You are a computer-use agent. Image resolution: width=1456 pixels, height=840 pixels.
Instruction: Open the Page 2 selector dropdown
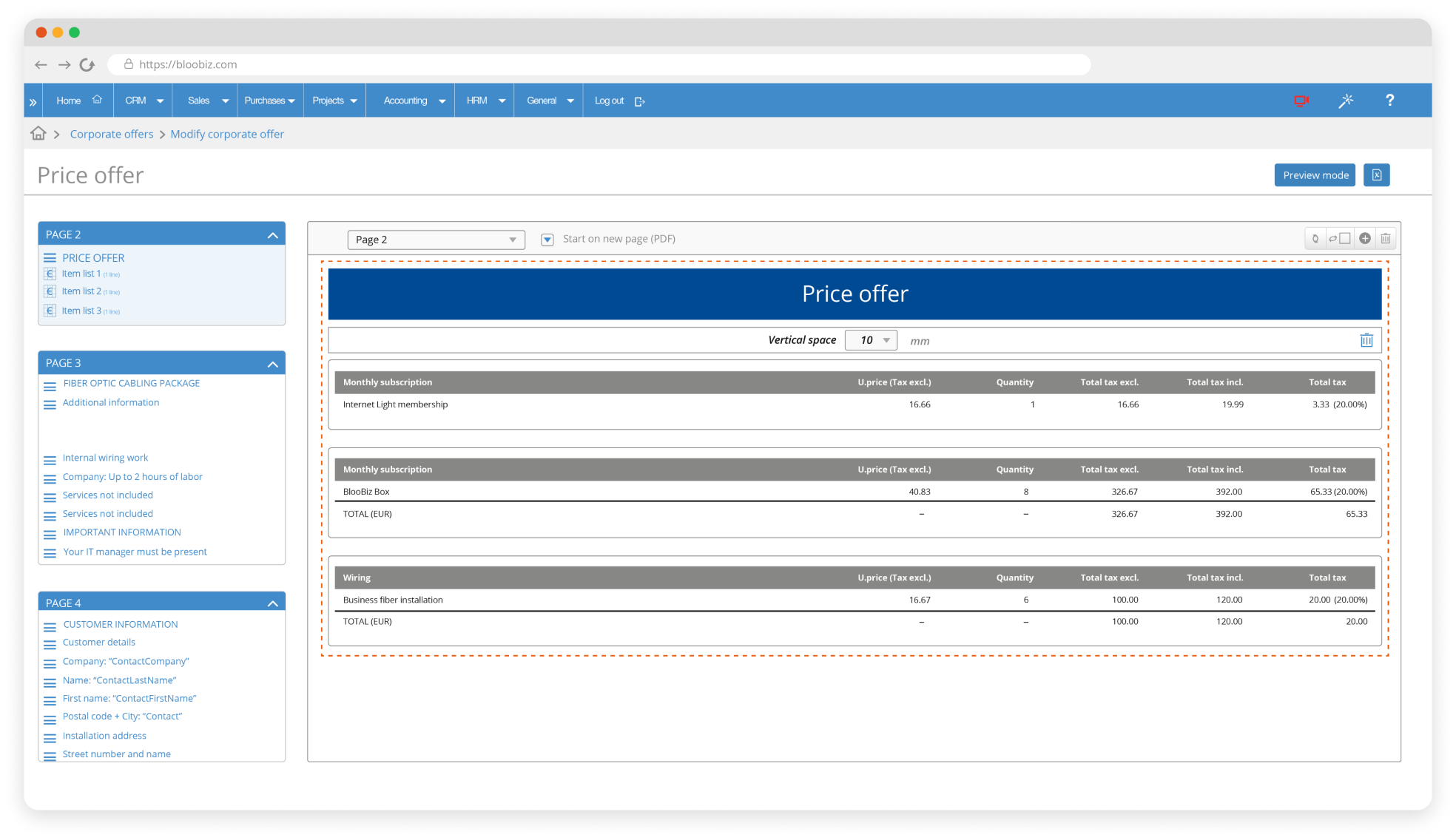click(437, 240)
